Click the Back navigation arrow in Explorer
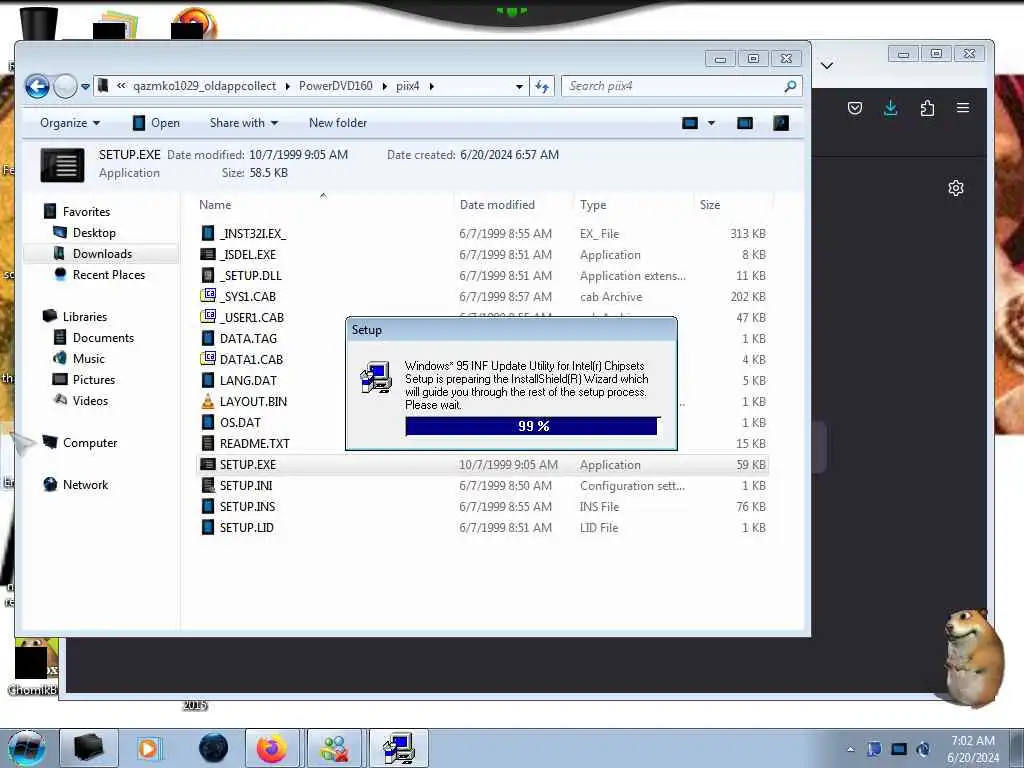 tap(37, 86)
